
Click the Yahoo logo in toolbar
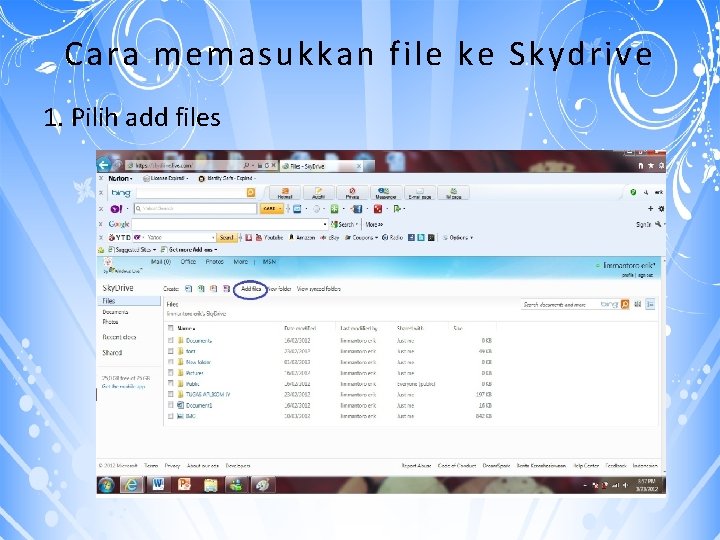point(116,209)
